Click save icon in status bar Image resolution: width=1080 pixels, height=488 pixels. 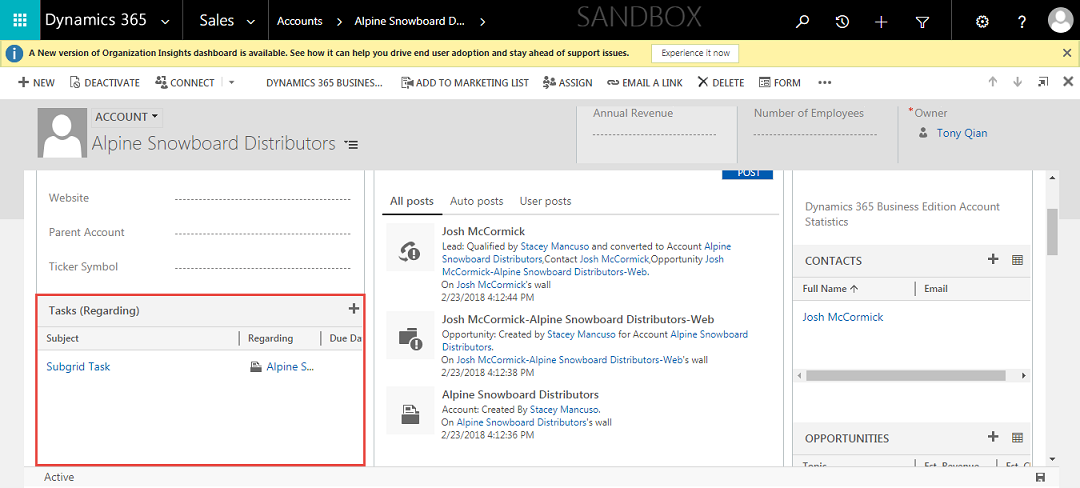click(x=1040, y=478)
